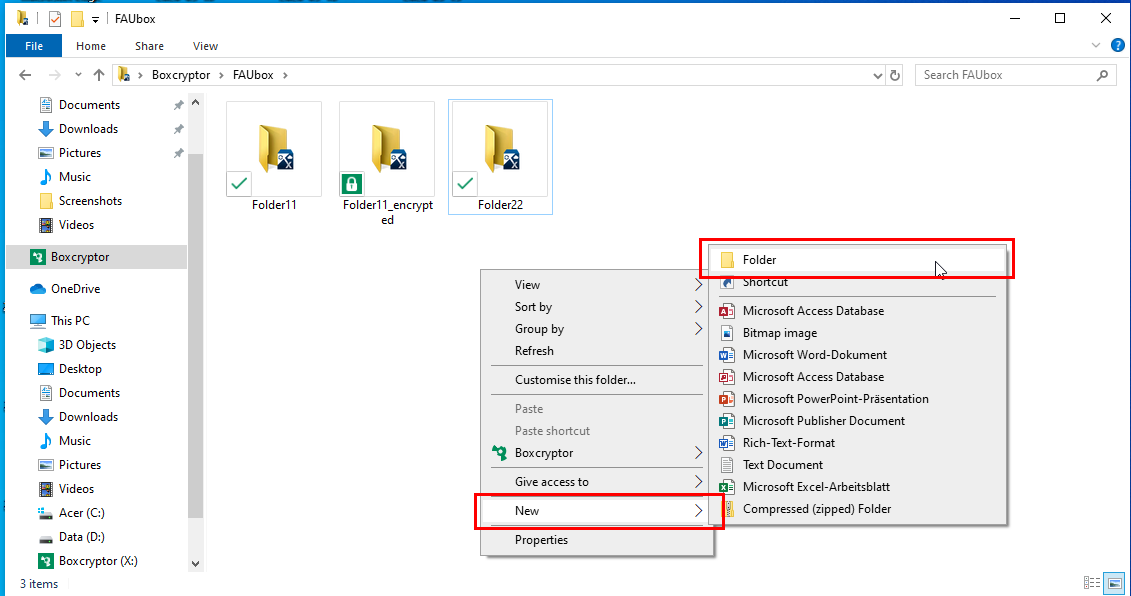Switch to details view layout
Screen dimensions: 1131x596
(x=1092, y=583)
